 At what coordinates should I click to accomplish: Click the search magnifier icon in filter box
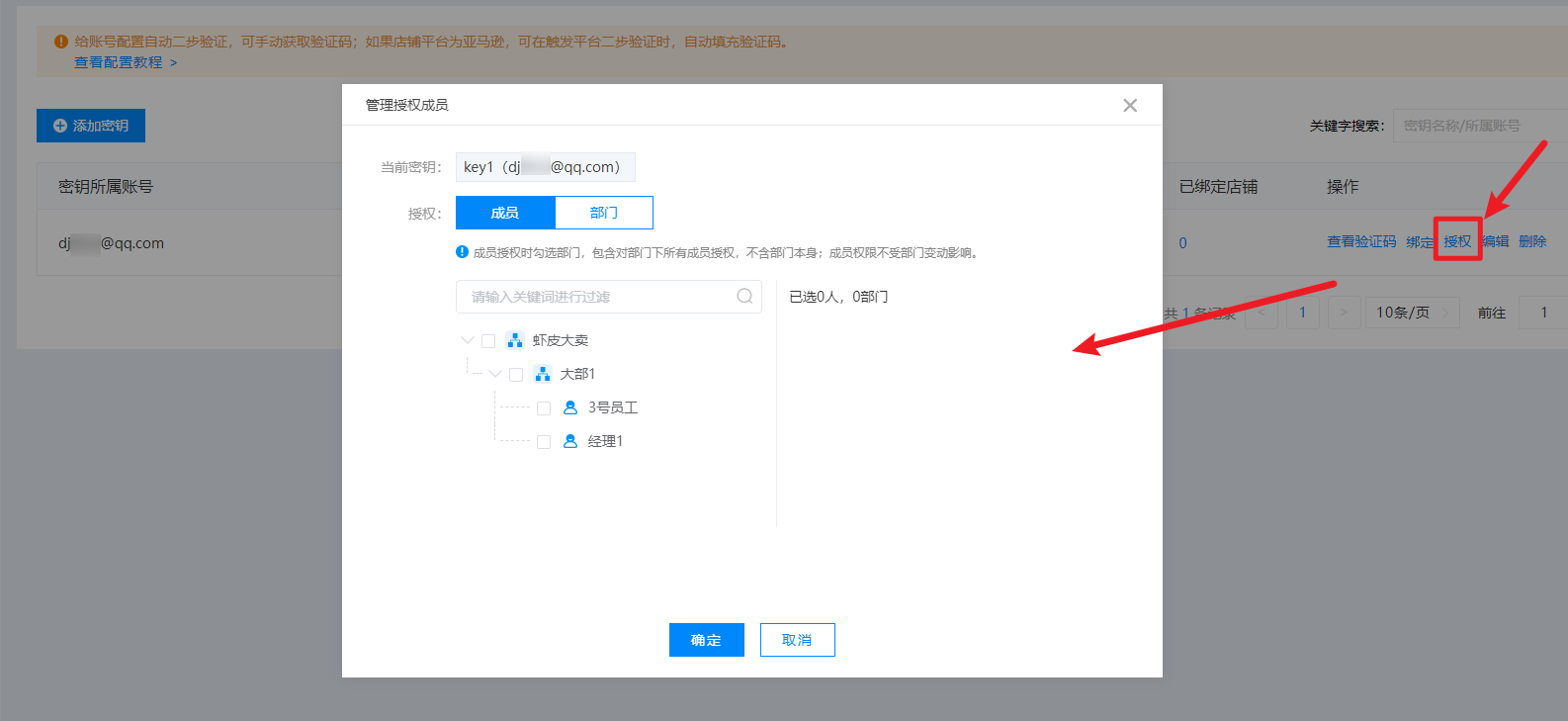point(744,296)
